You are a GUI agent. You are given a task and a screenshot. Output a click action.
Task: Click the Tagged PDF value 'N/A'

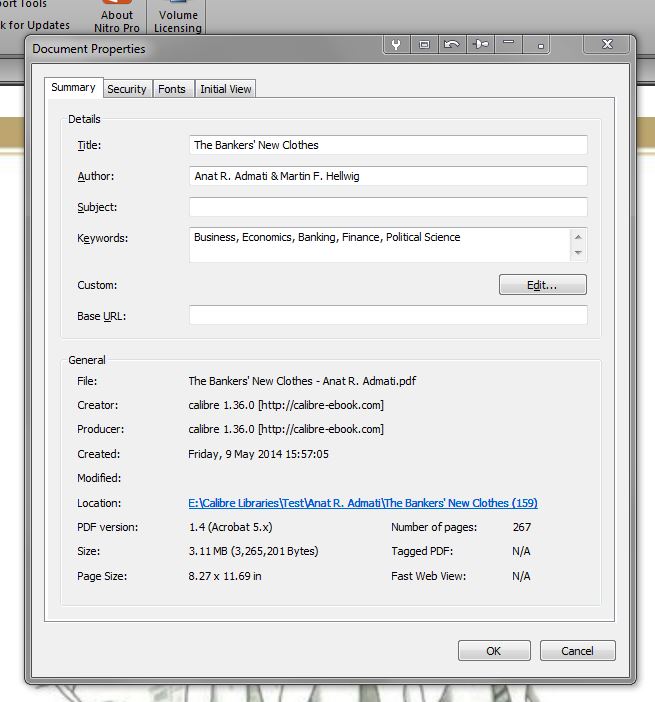click(x=521, y=551)
